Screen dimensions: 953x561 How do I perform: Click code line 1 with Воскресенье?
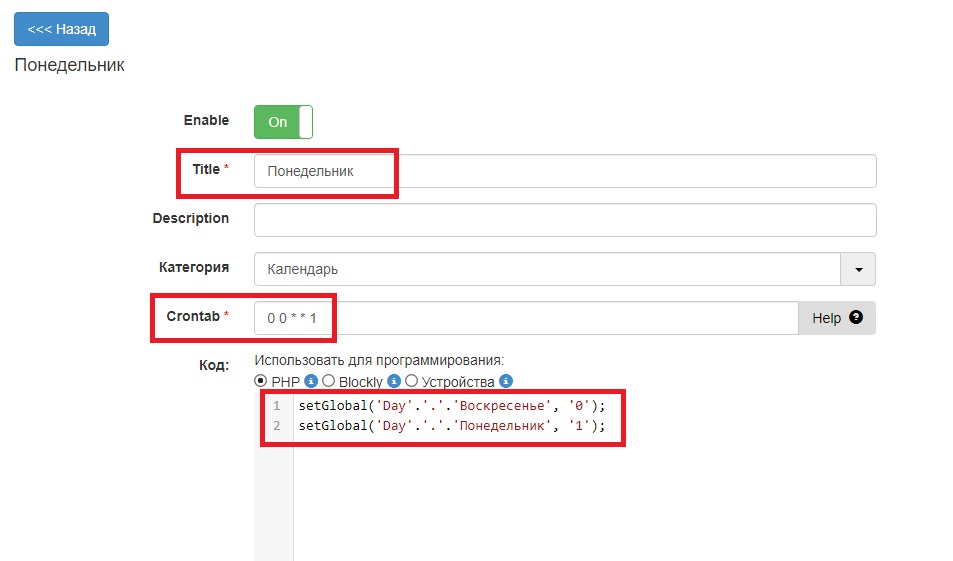[x=452, y=405]
